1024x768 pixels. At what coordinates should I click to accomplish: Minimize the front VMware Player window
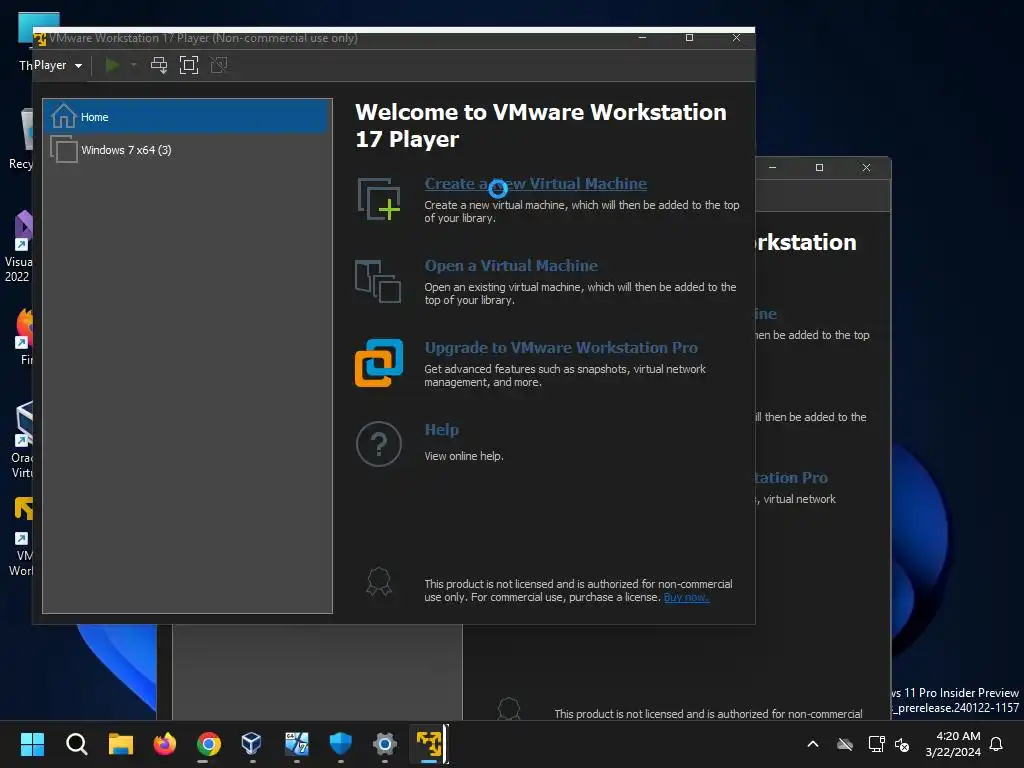coord(642,38)
